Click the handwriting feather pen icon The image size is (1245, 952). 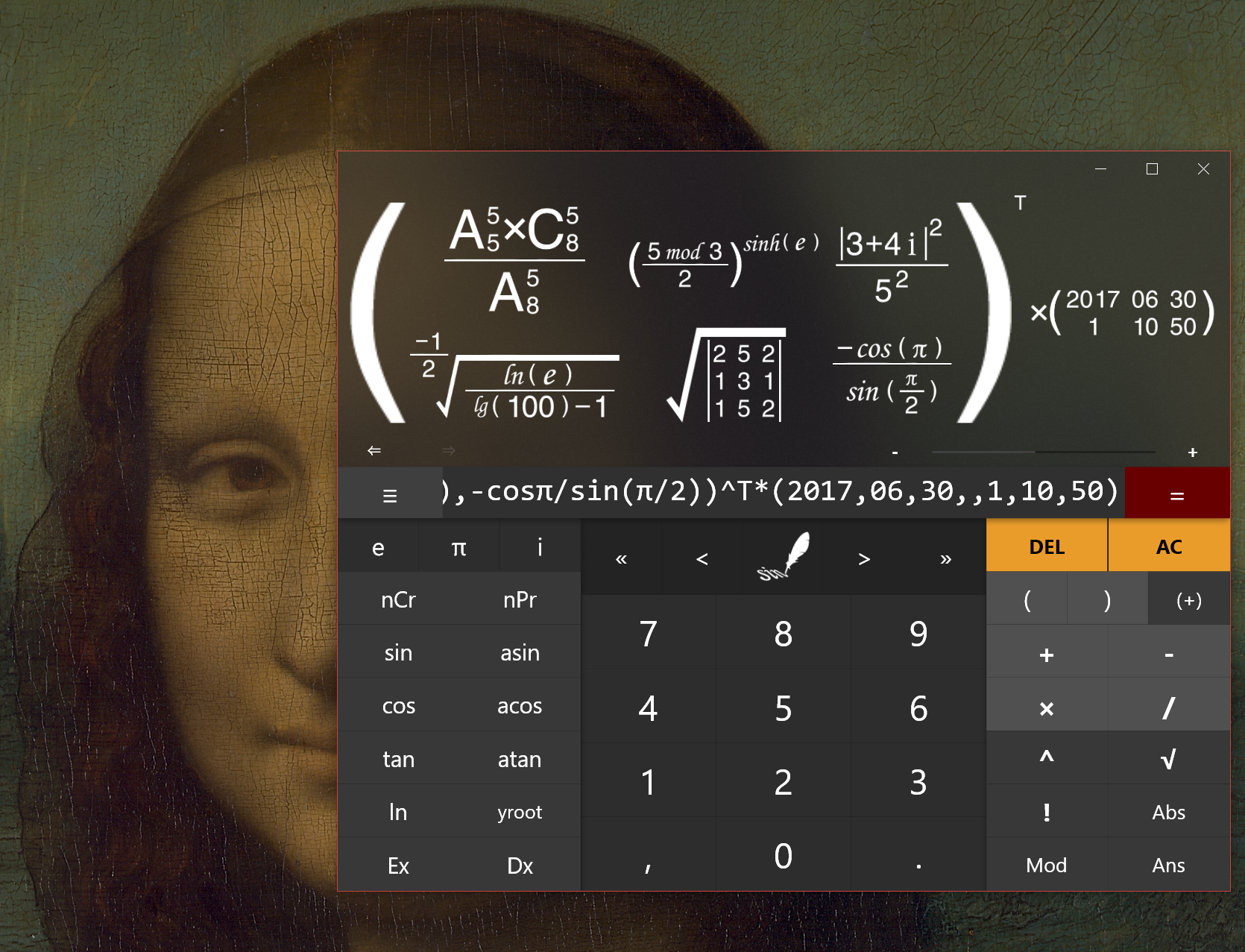[x=783, y=558]
